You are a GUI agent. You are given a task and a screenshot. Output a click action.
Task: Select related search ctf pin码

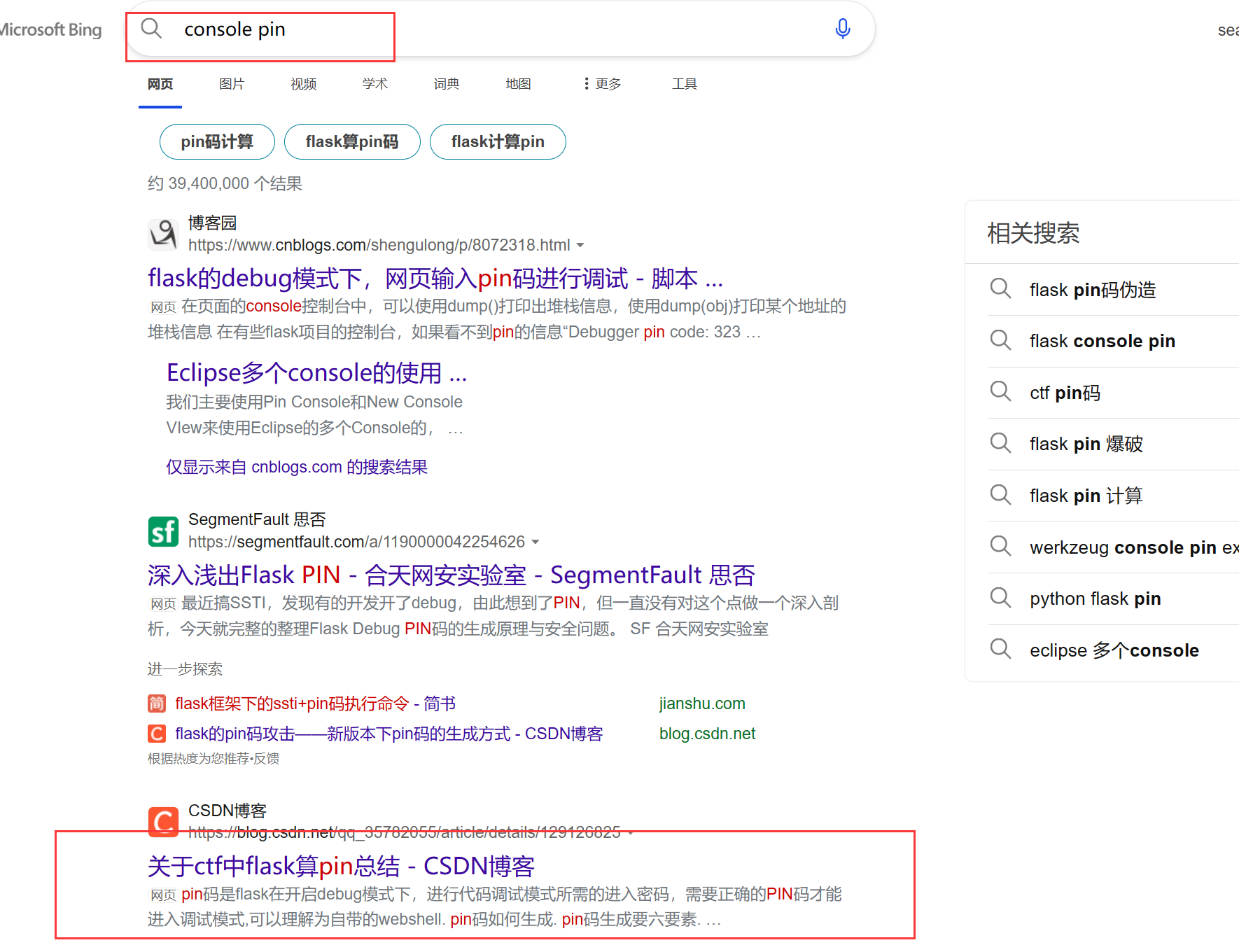pyautogui.click(x=1065, y=393)
